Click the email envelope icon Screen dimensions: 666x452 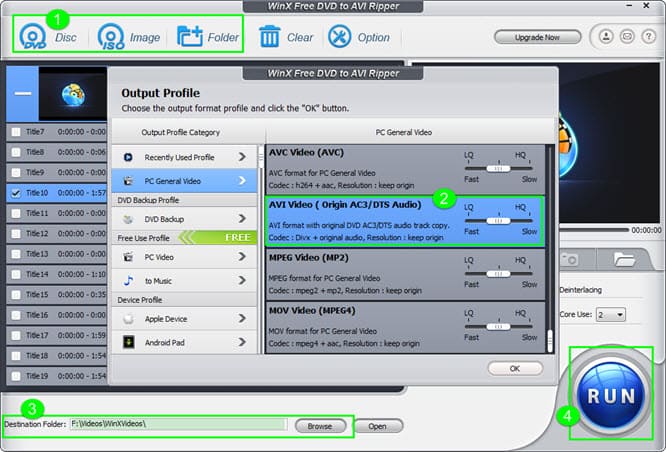pos(627,37)
